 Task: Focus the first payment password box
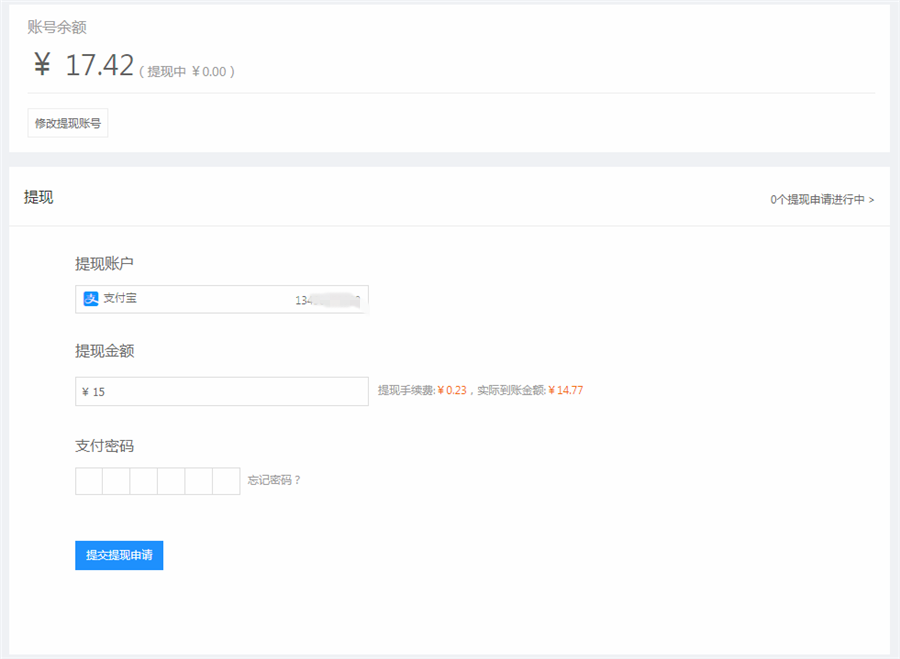pyautogui.click(x=89, y=481)
